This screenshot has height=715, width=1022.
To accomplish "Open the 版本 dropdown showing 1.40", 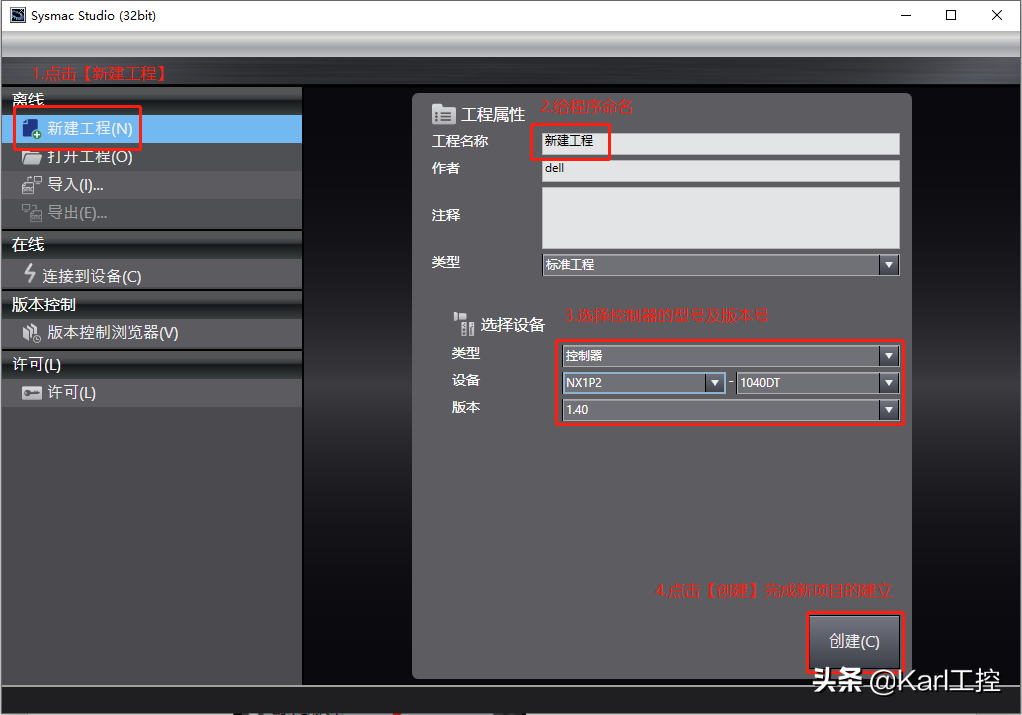I will click(x=888, y=408).
